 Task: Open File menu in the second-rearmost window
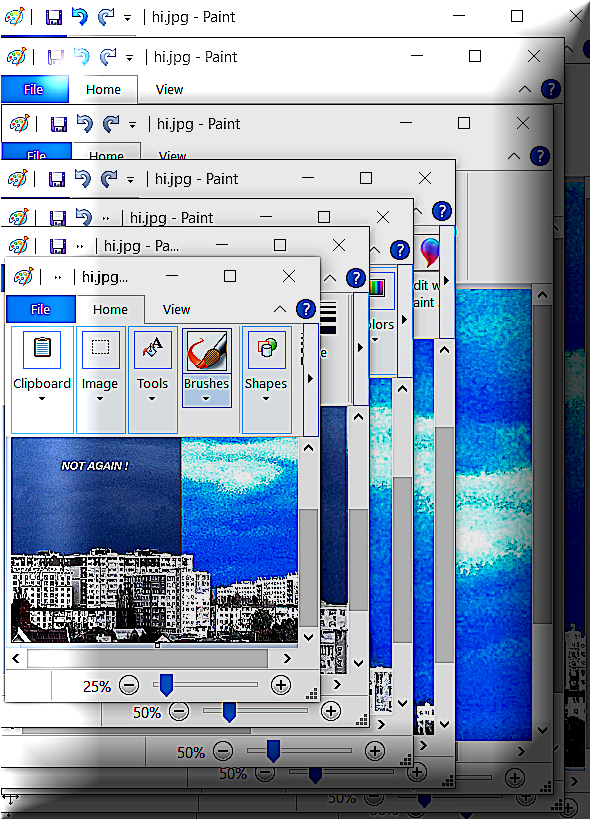click(34, 89)
